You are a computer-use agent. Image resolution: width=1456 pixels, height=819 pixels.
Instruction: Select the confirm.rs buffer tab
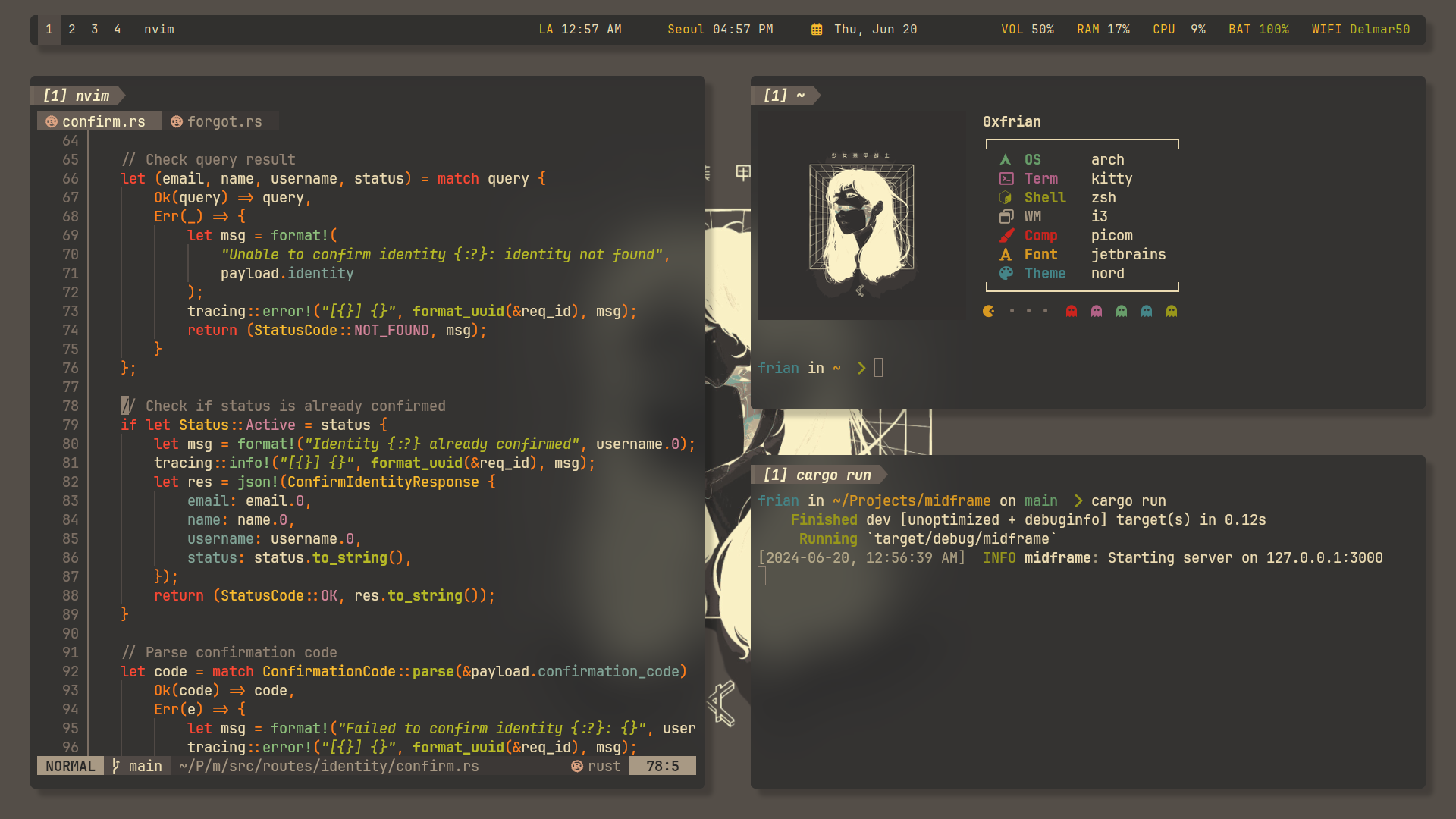(103, 122)
